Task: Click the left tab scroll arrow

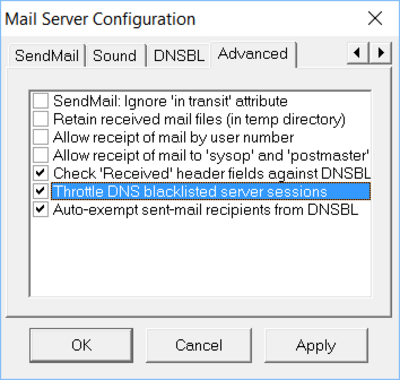Action: 358,53
